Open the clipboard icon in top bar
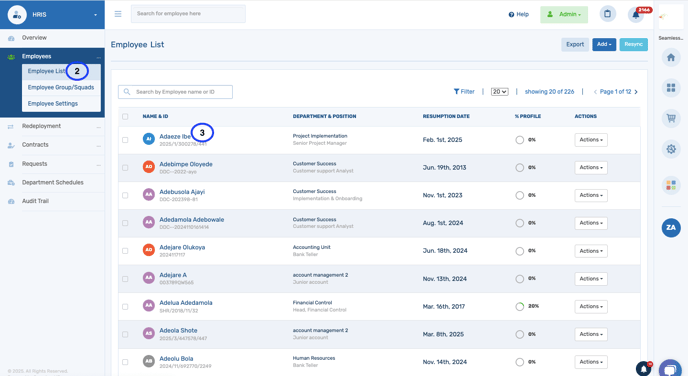Image resolution: width=688 pixels, height=376 pixels. [607, 14]
